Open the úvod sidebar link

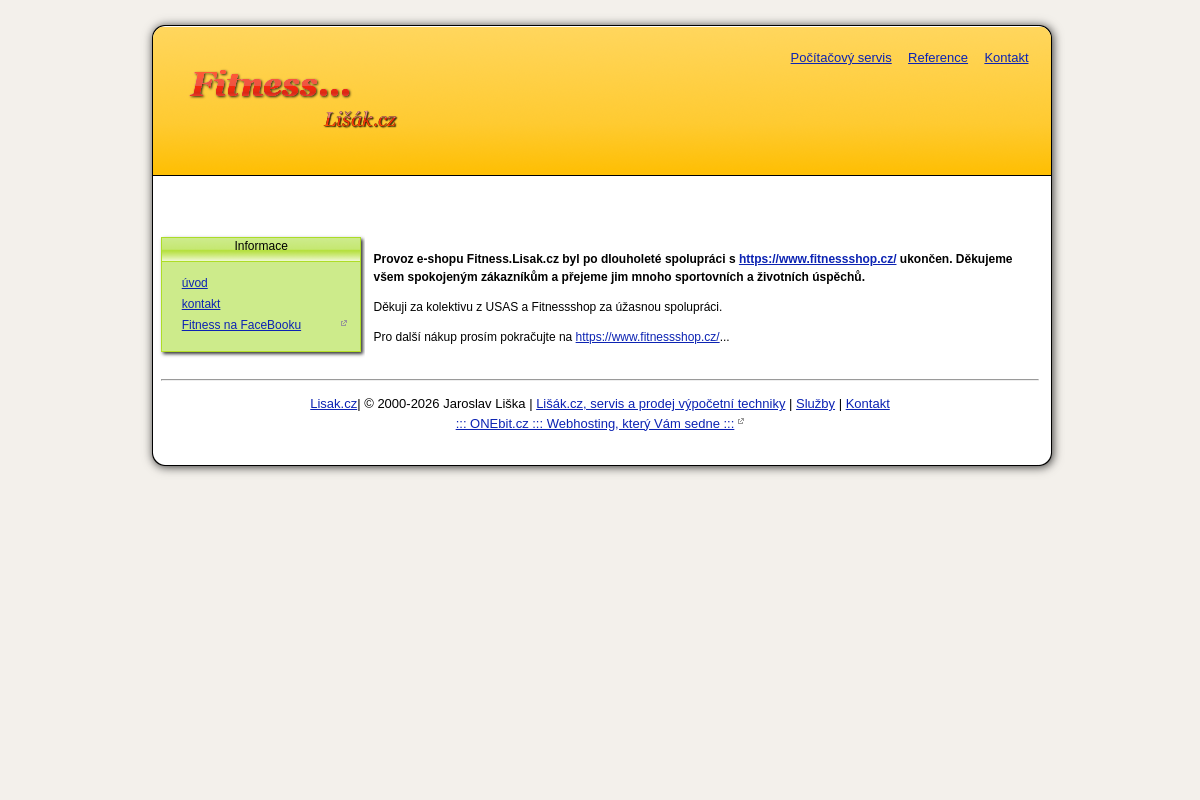tap(194, 283)
